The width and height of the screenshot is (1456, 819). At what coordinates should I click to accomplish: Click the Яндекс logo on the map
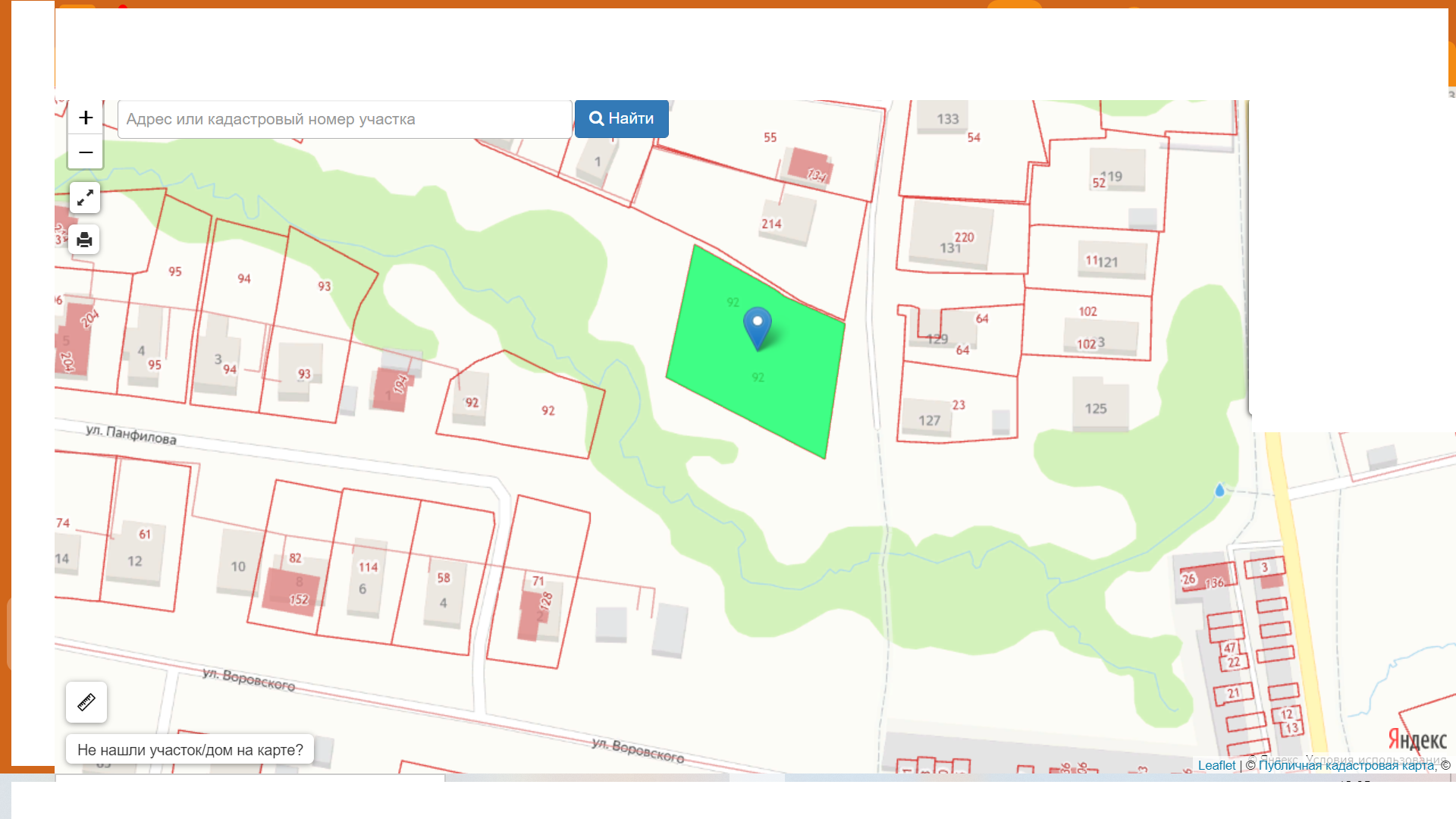(1417, 739)
